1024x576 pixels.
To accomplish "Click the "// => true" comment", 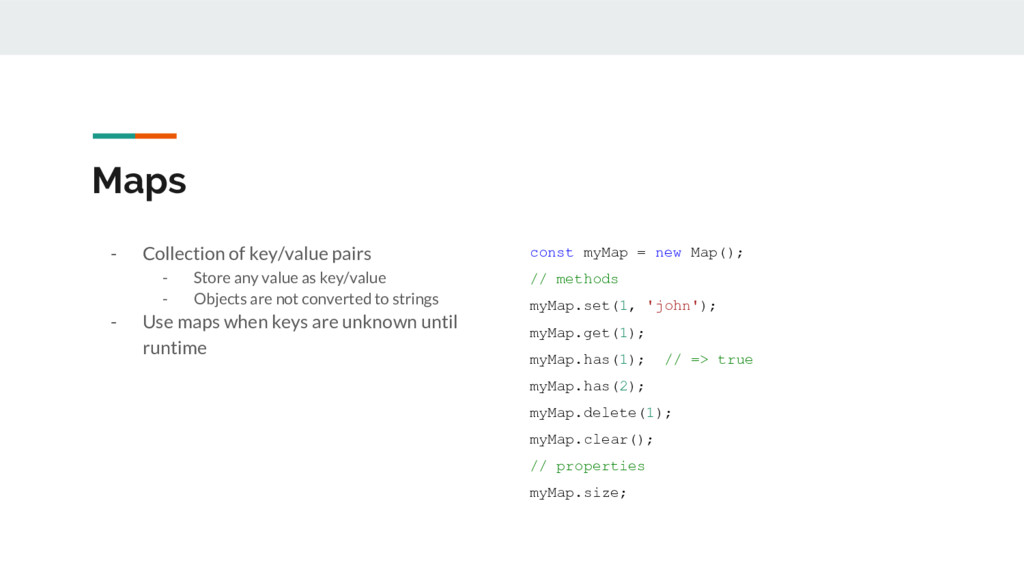I will point(709,360).
